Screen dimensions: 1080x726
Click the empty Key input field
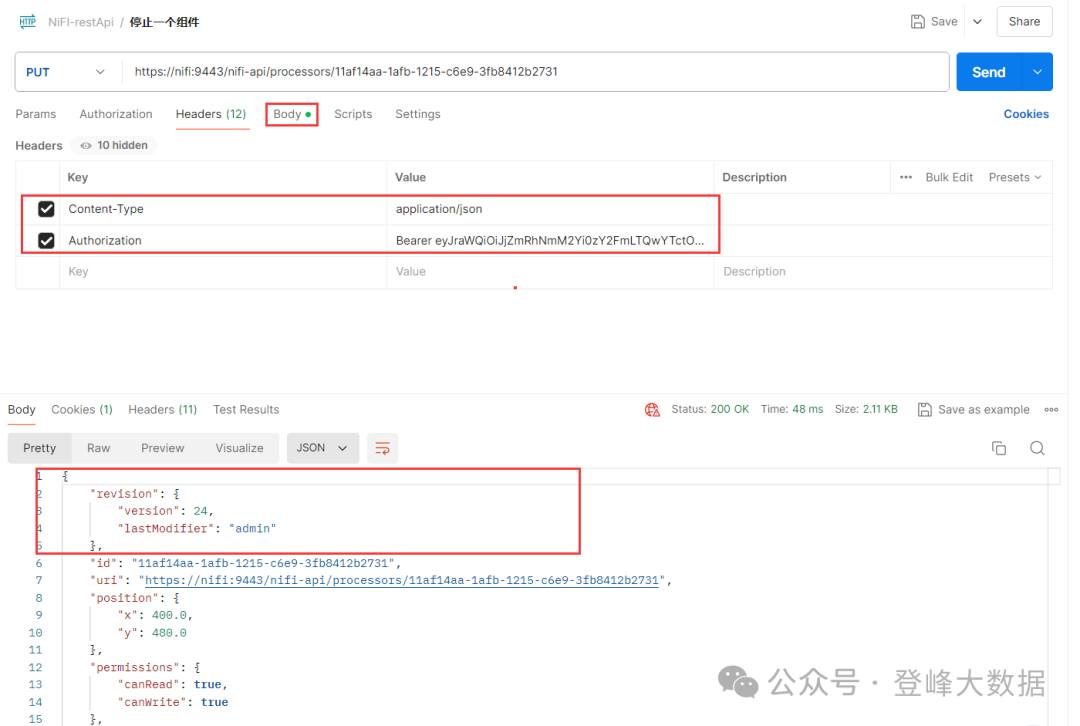pyautogui.click(x=223, y=271)
